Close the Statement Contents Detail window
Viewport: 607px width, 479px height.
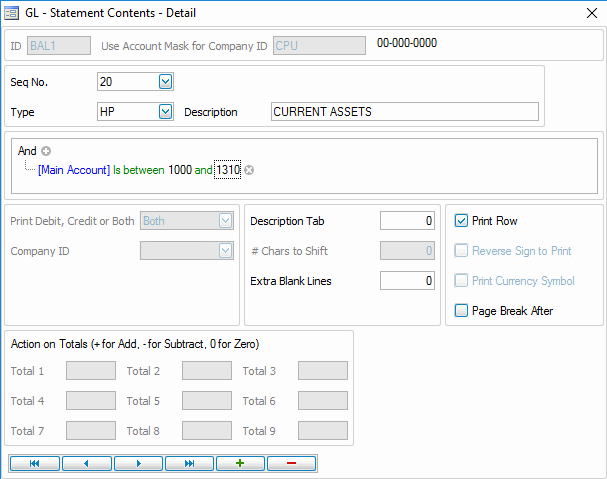(589, 13)
